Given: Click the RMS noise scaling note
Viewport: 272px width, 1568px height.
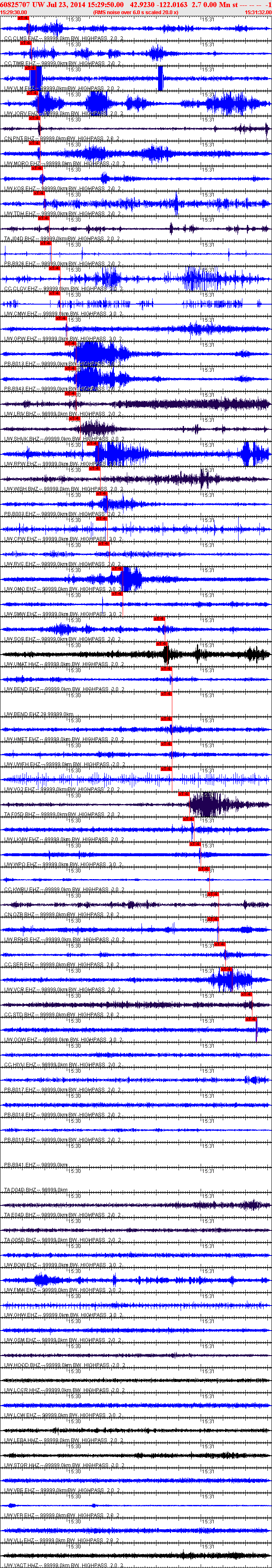Looking at the screenshot, I should click(x=136, y=12).
